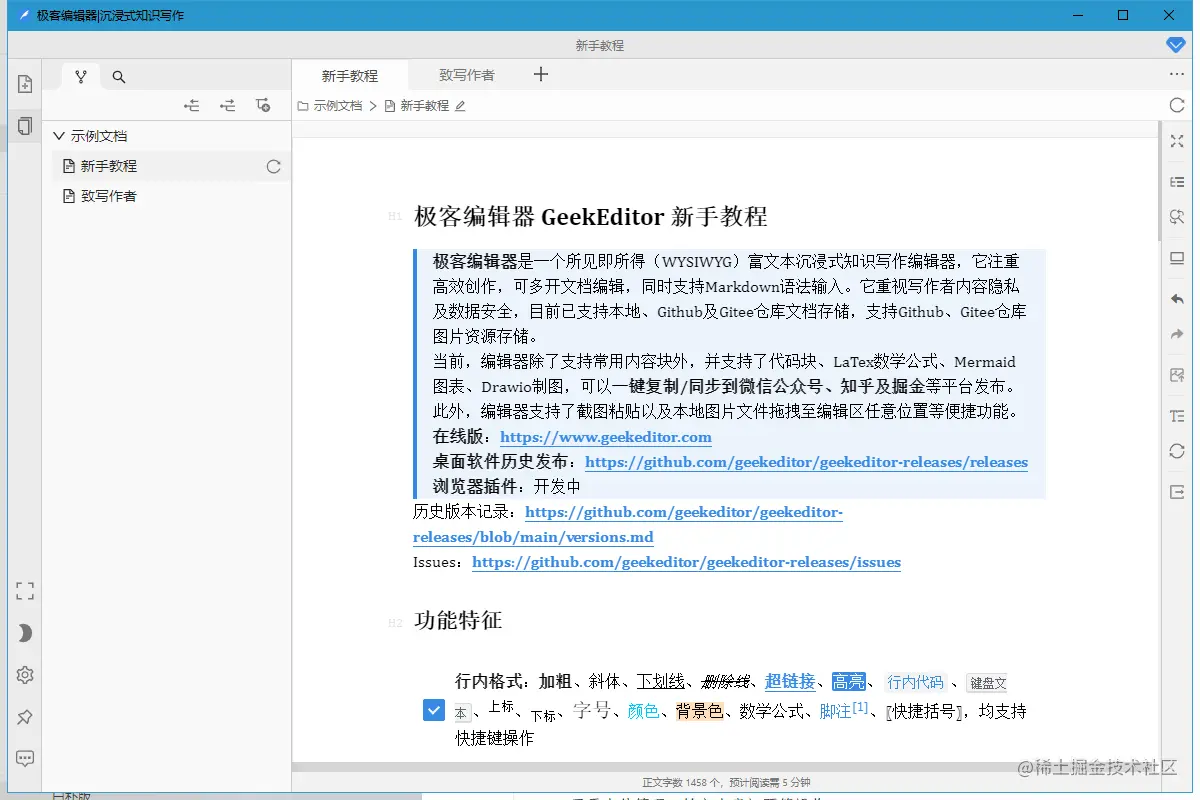
Task: Switch to the 致写作者 editor tab
Action: click(x=467, y=75)
